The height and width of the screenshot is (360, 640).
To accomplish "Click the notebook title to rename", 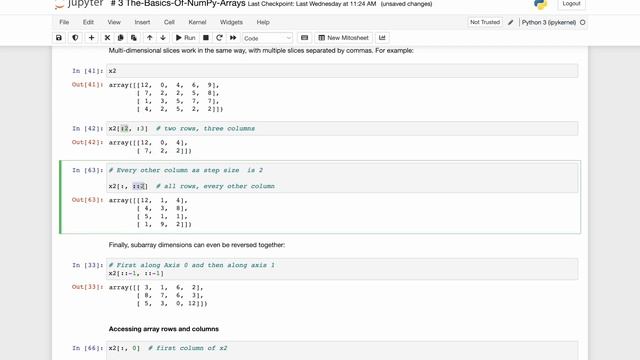I will point(178,4).
